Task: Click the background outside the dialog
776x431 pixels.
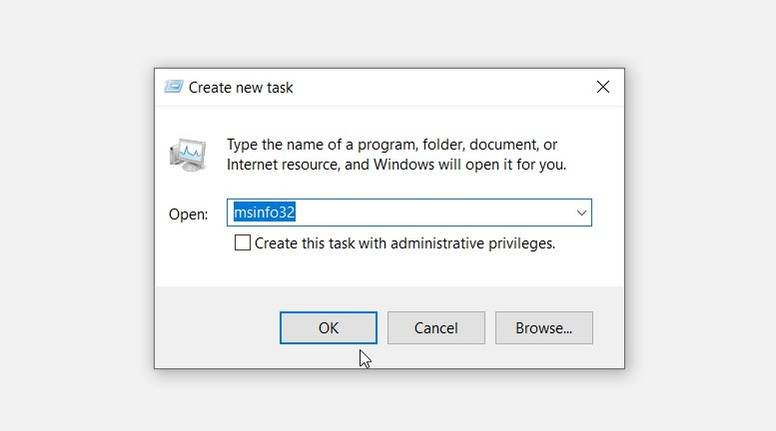Action: click(700, 200)
